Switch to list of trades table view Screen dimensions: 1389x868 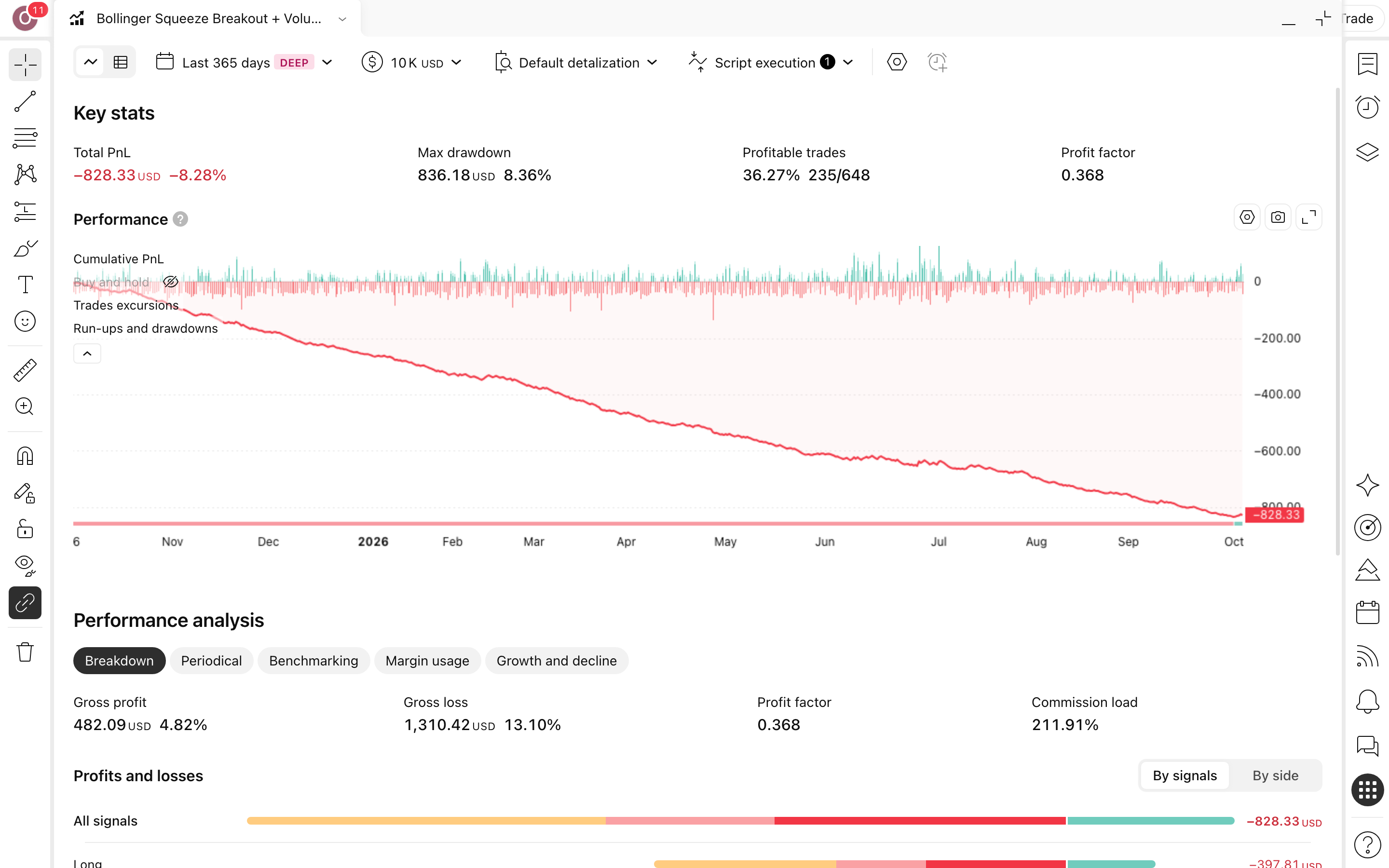(x=121, y=62)
